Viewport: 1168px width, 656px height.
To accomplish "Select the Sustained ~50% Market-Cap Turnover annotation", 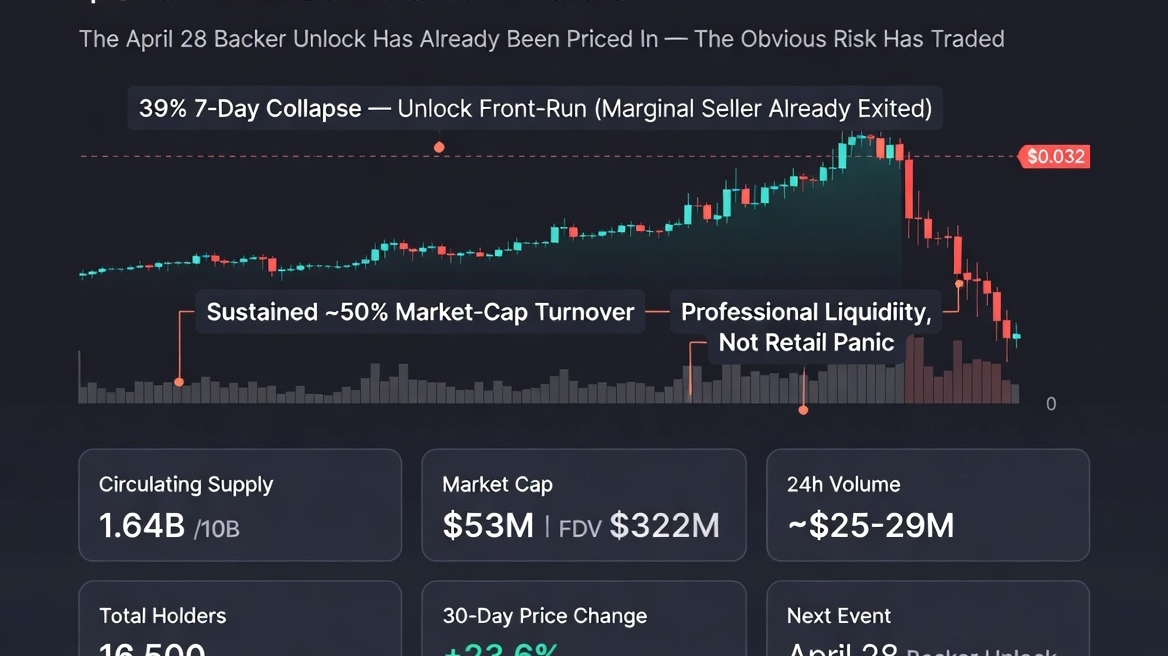I will pyautogui.click(x=420, y=312).
